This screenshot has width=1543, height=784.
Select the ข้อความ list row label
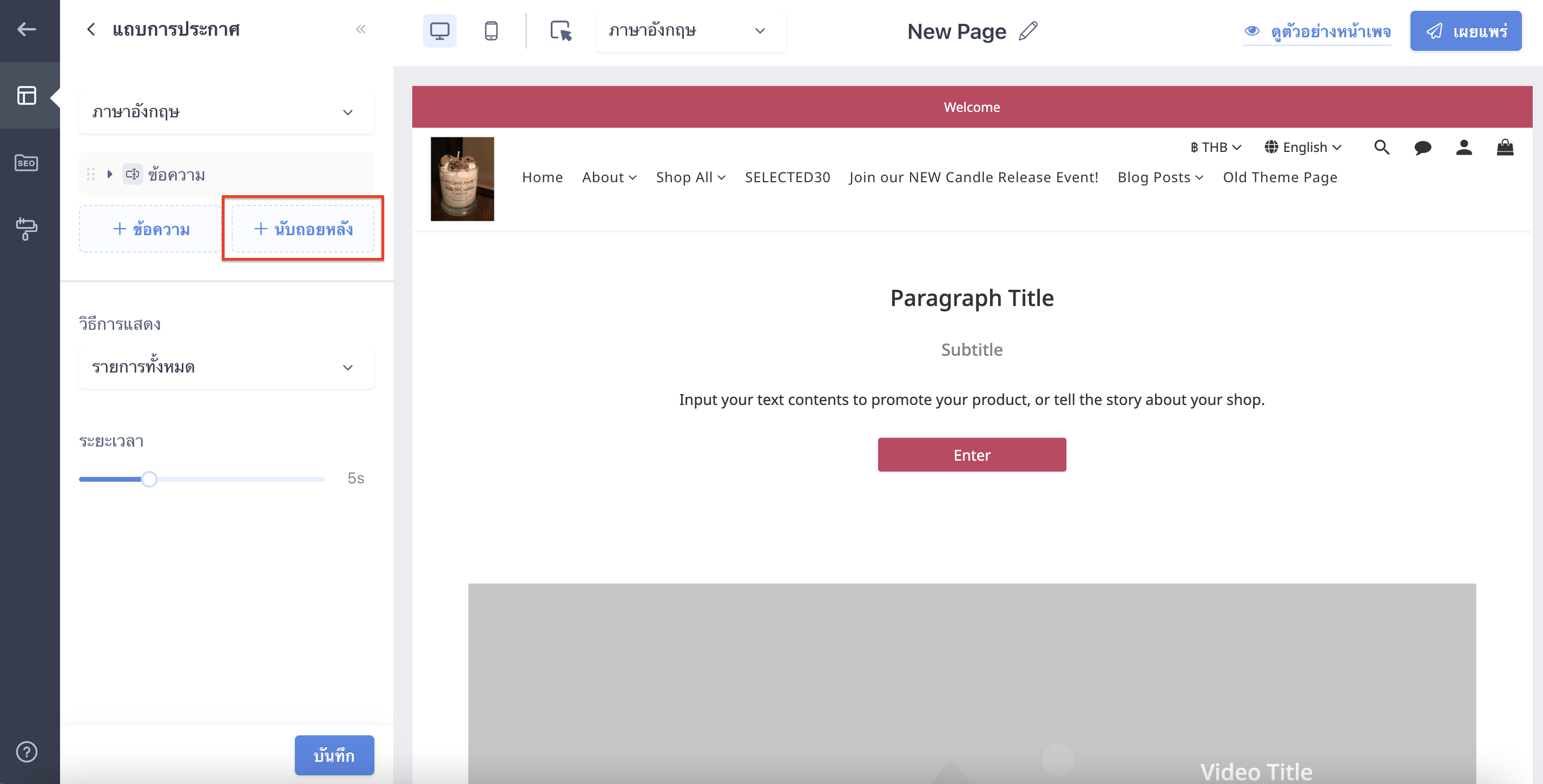[176, 175]
